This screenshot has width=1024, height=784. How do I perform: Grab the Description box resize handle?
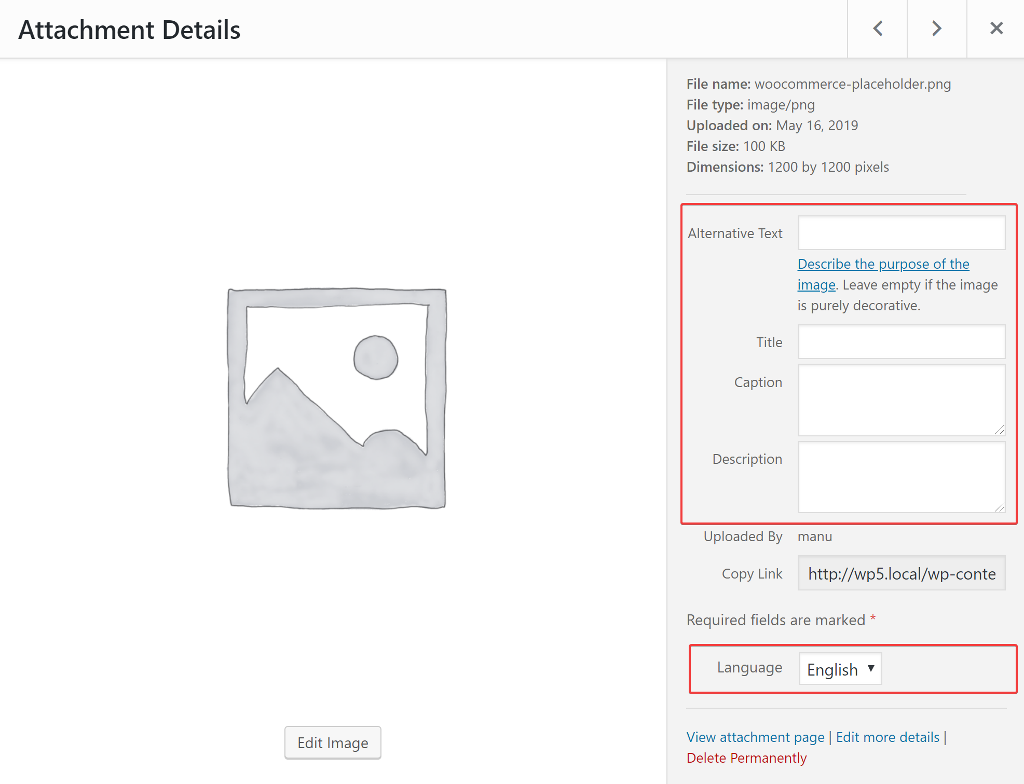[x=999, y=506]
